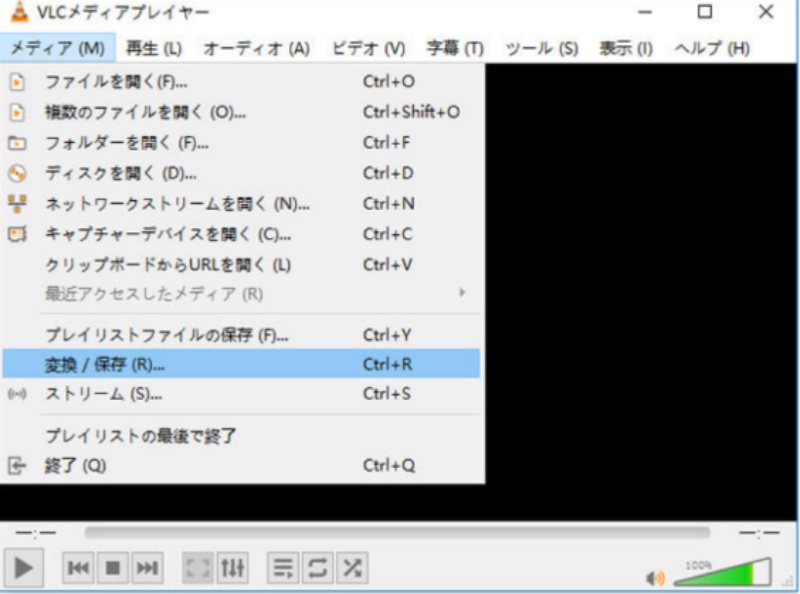Click the open file icon

click(17, 82)
